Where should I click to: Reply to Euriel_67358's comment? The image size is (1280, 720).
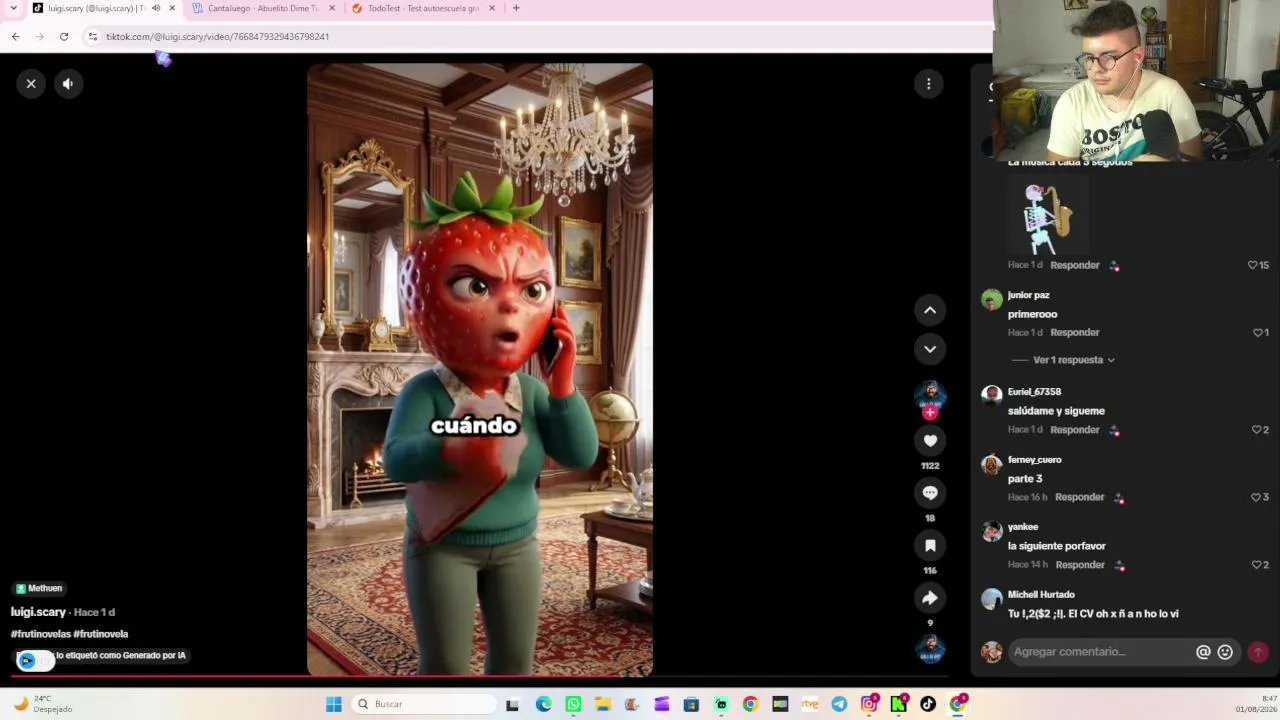pyautogui.click(x=1075, y=430)
